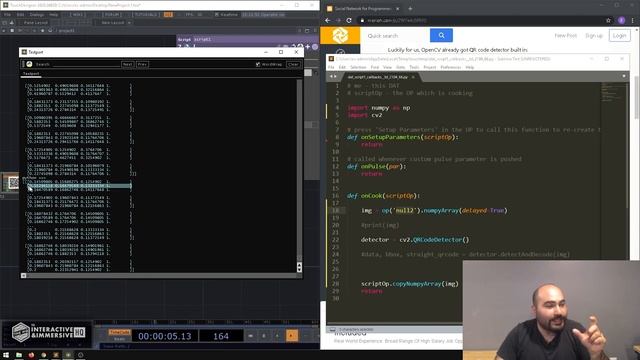Click the Login button
This screenshot has height=360, width=640.
[x=619, y=36]
